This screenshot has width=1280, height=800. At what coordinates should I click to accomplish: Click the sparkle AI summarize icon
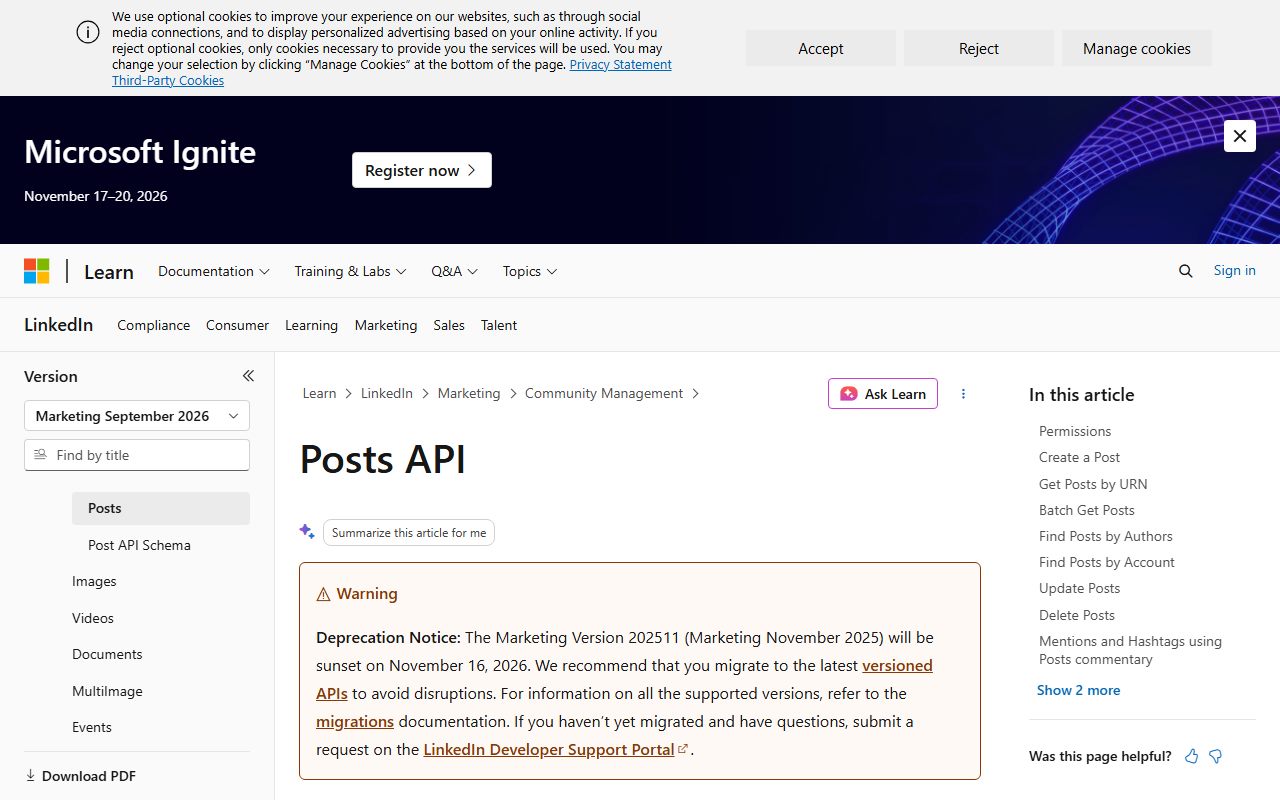307,532
